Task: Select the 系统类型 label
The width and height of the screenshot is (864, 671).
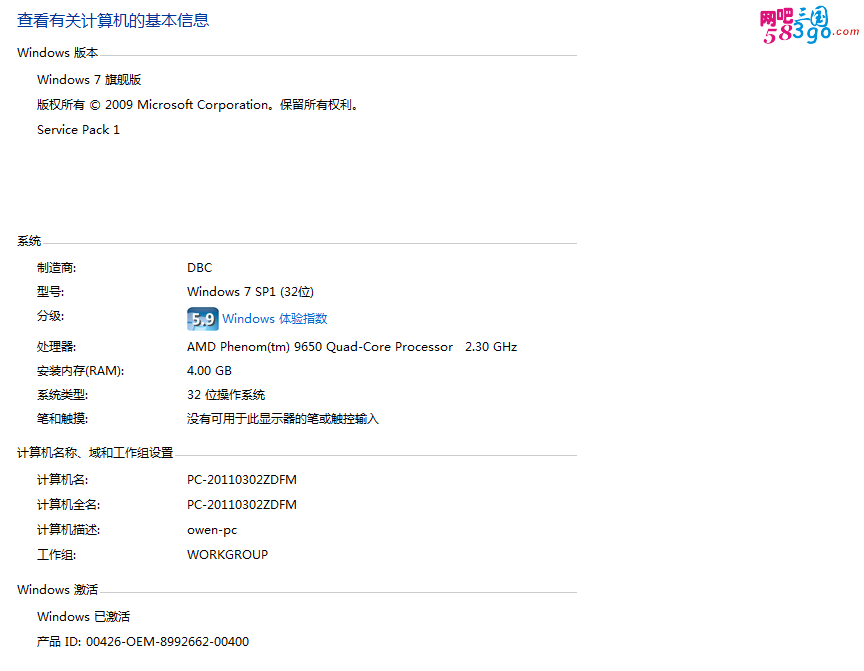Action: [62, 395]
